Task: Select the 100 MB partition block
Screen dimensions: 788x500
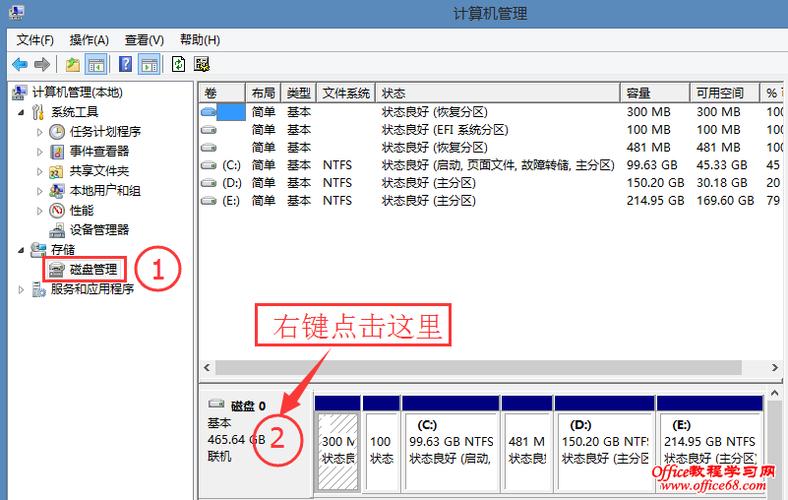Action: (x=381, y=451)
